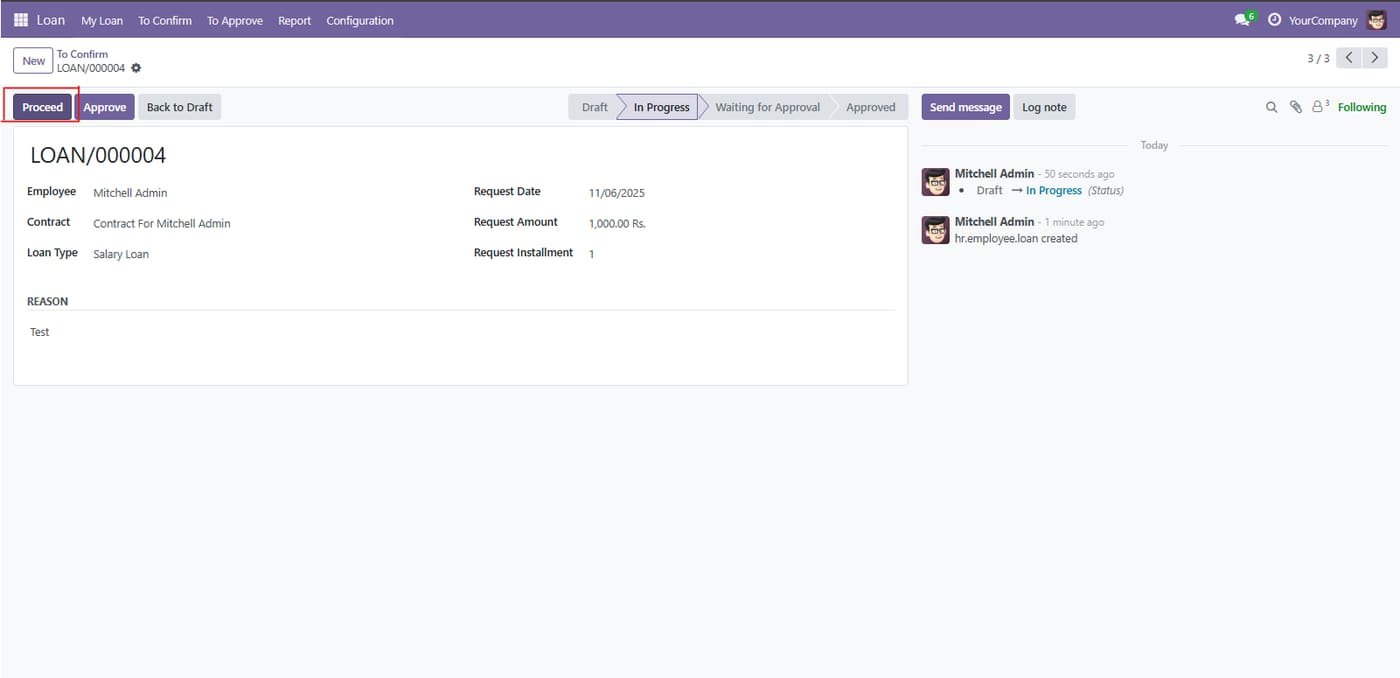The height and width of the screenshot is (678, 1400).
Task: Click the Proceed button
Action: tap(43, 107)
